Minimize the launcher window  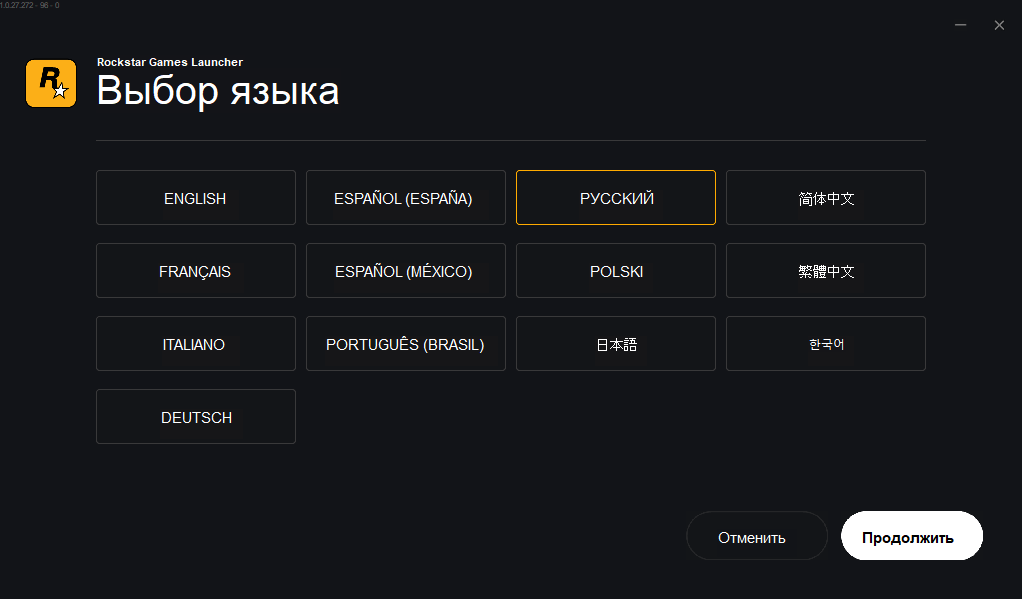(960, 25)
